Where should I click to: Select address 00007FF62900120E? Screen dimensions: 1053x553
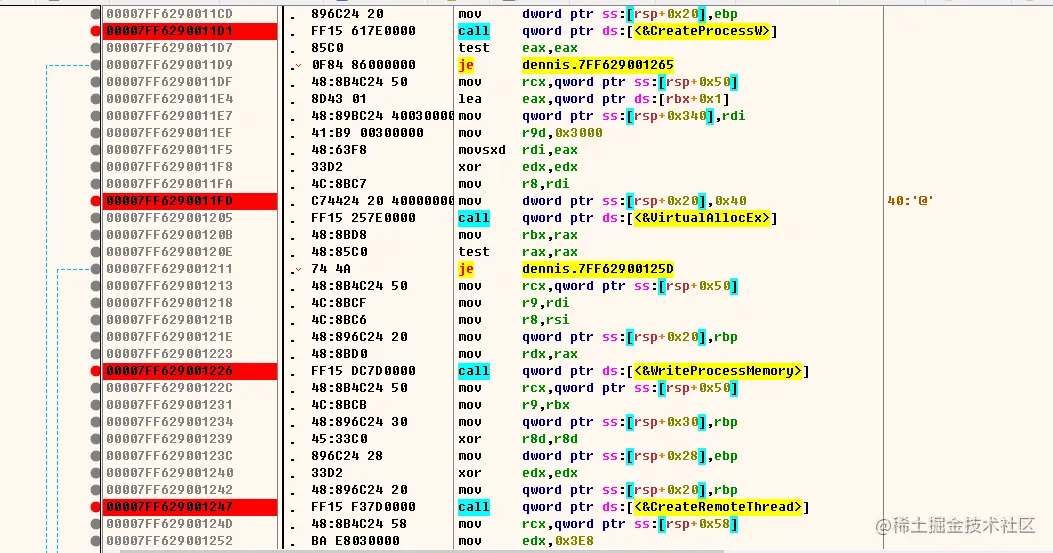tap(169, 252)
